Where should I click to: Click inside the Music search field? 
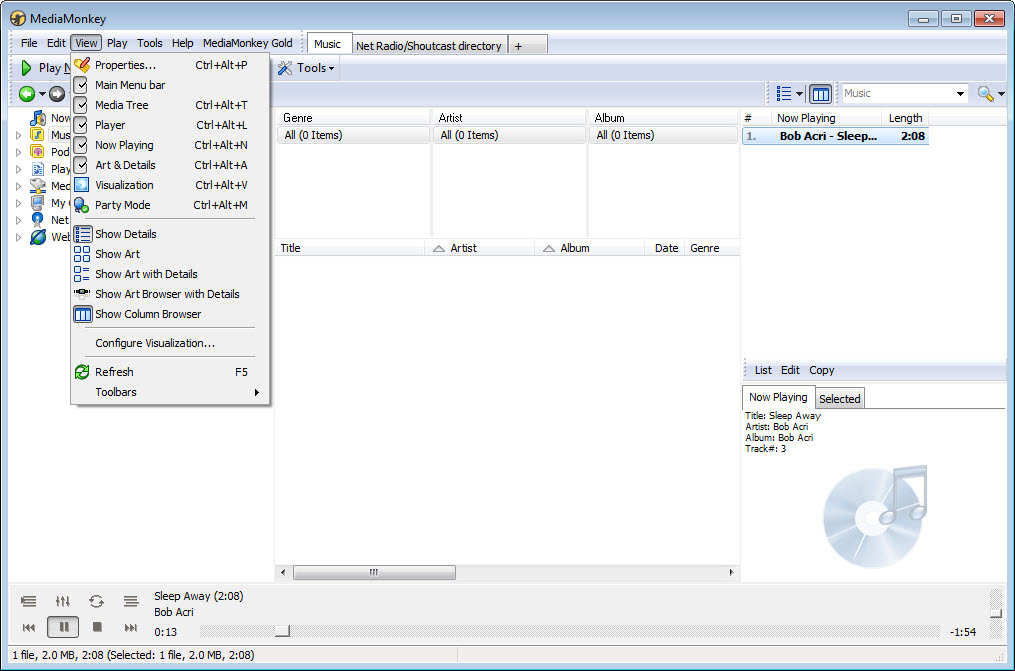tap(897, 94)
